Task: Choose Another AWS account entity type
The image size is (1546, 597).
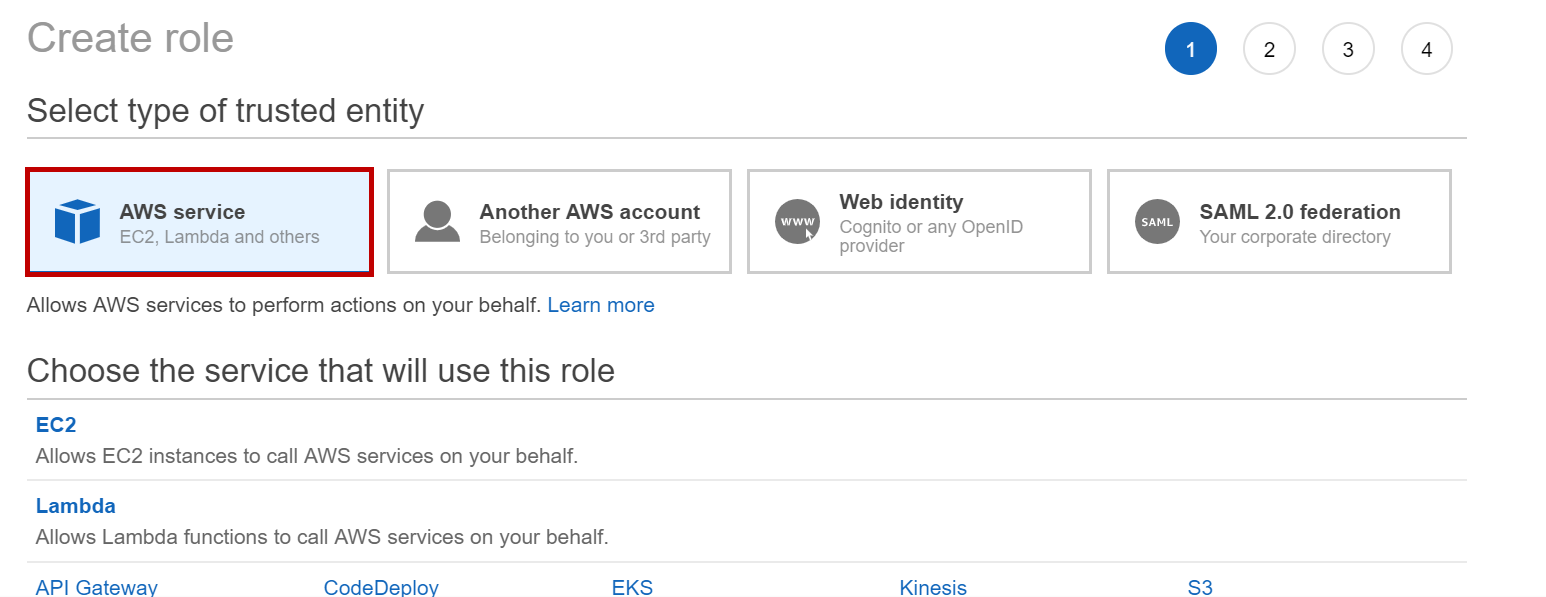Action: tap(559, 222)
